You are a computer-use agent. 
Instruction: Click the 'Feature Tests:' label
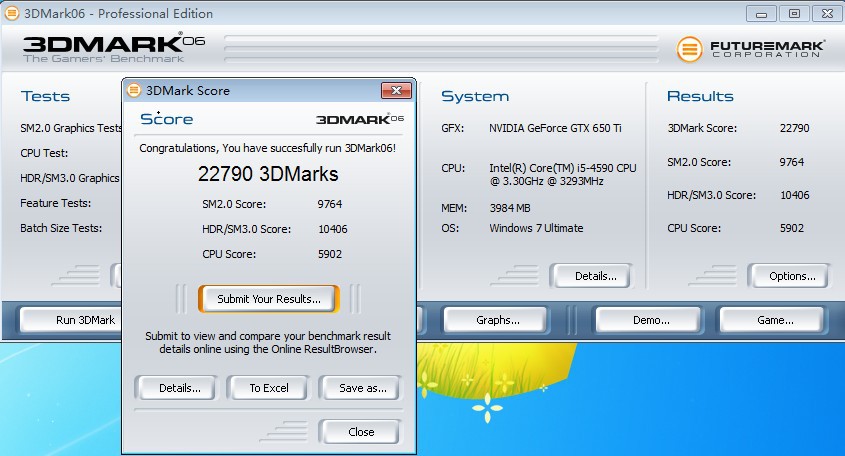click(x=56, y=203)
